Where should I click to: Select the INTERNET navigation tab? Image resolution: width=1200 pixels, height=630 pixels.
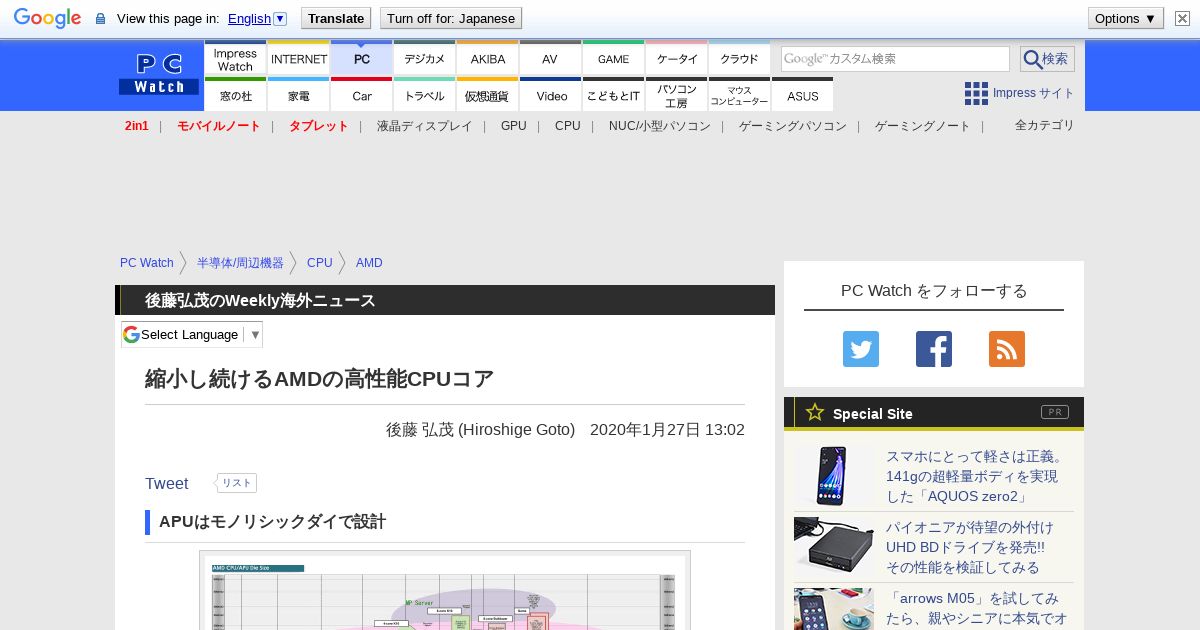[299, 59]
